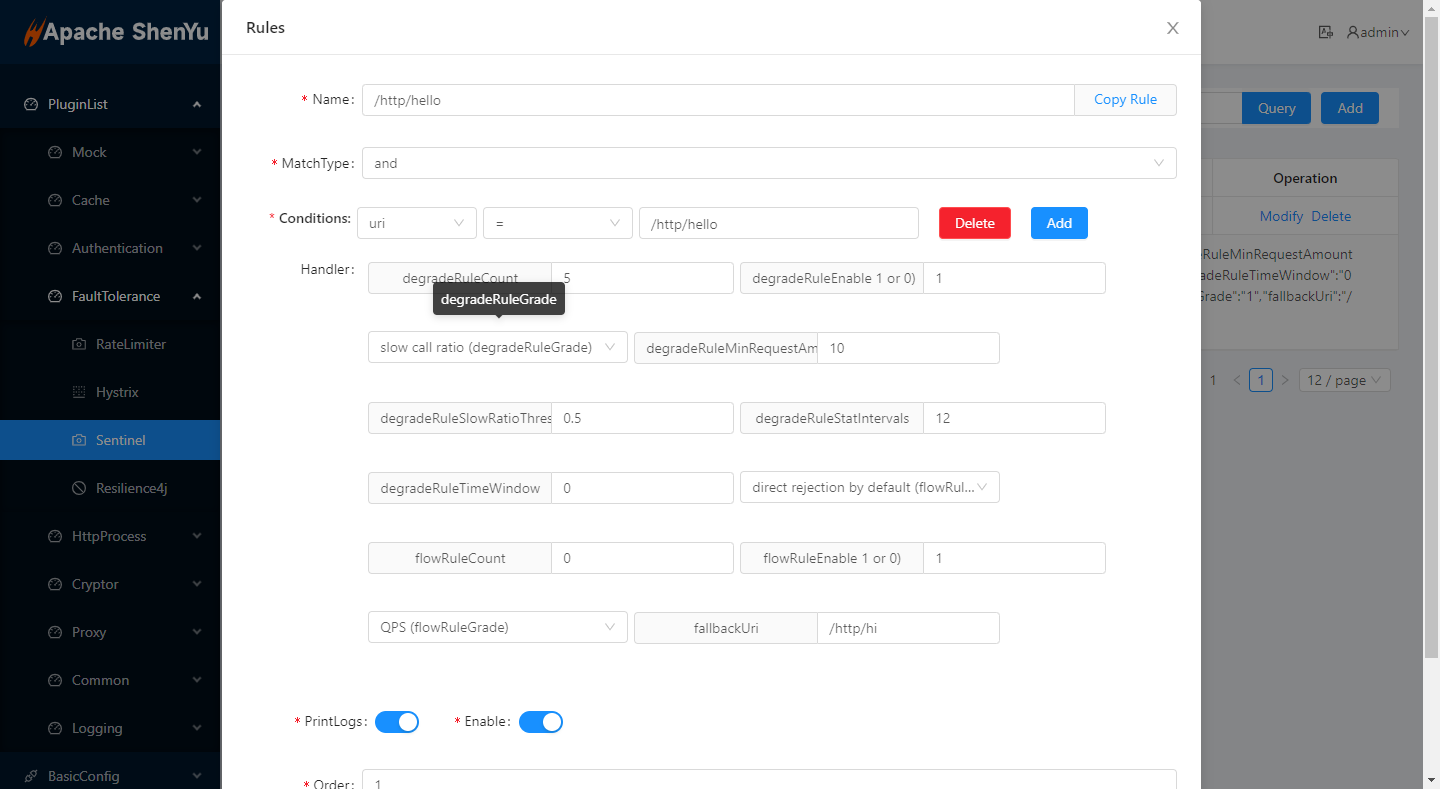Click the degradeRuleTimeWindow value field
Image resolution: width=1440 pixels, height=789 pixels.
[642, 488]
